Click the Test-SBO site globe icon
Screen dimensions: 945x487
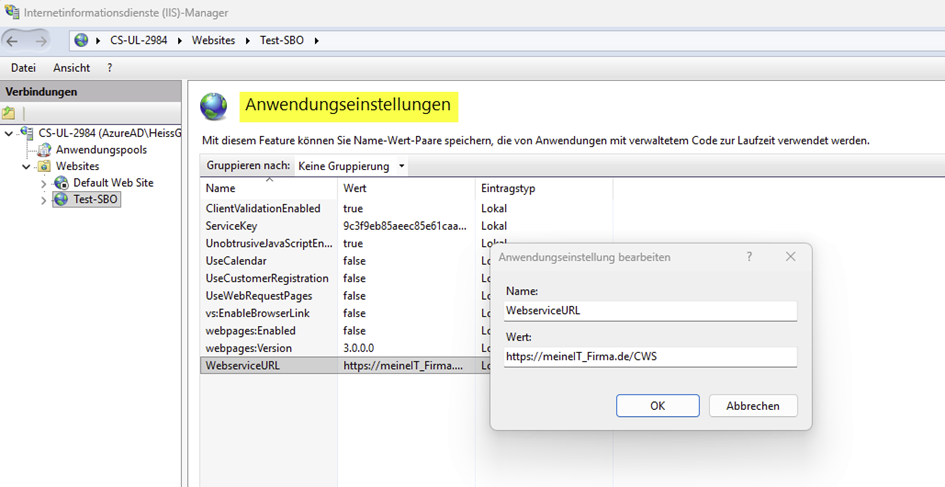click(61, 200)
